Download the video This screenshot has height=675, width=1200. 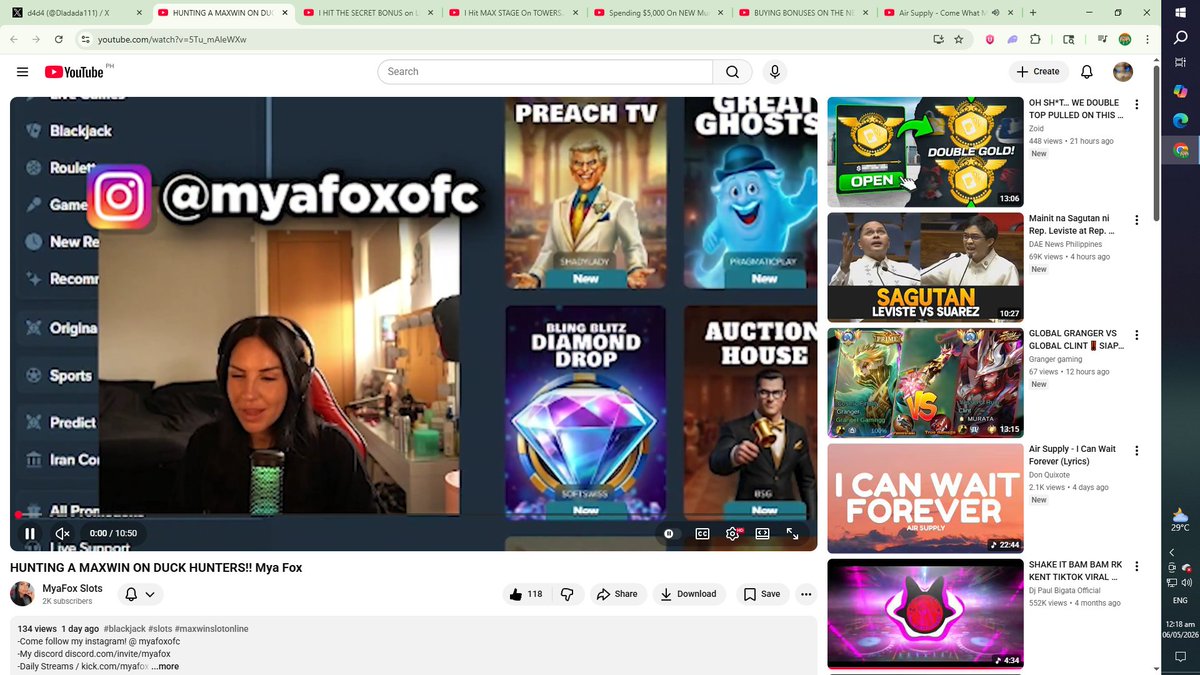pos(687,594)
